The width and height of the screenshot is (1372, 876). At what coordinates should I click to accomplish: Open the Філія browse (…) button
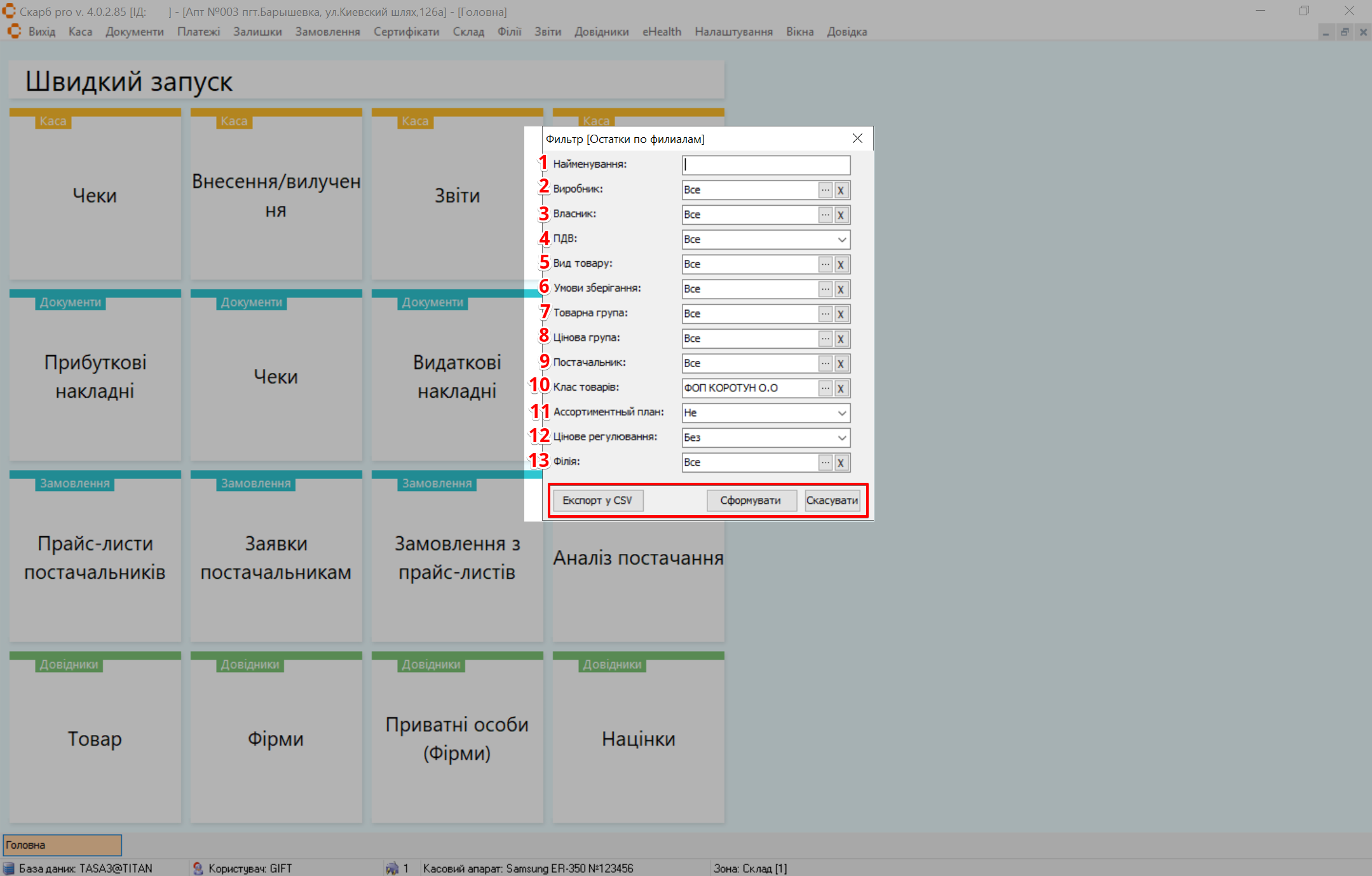pos(825,462)
